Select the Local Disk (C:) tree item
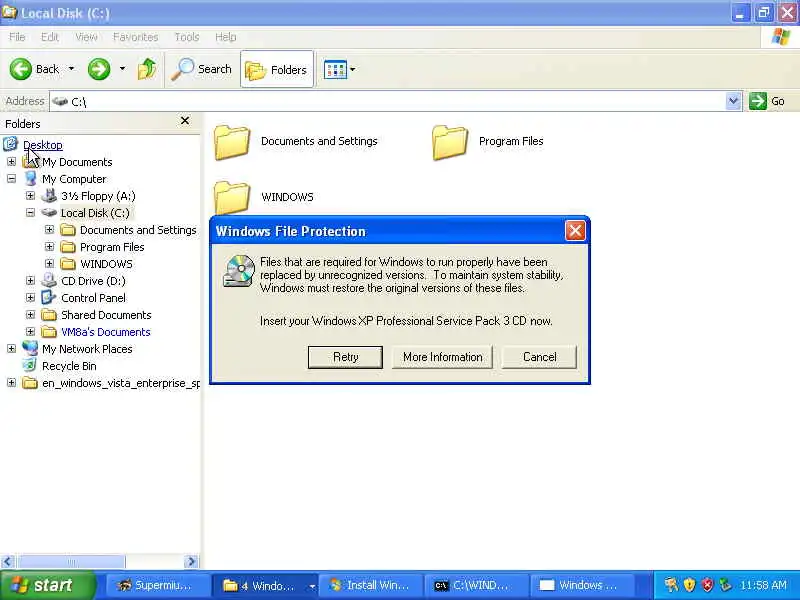 [95, 213]
